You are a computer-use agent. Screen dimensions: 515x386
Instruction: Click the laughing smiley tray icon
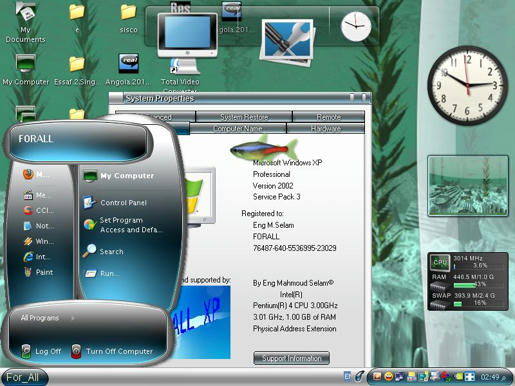pos(388,377)
